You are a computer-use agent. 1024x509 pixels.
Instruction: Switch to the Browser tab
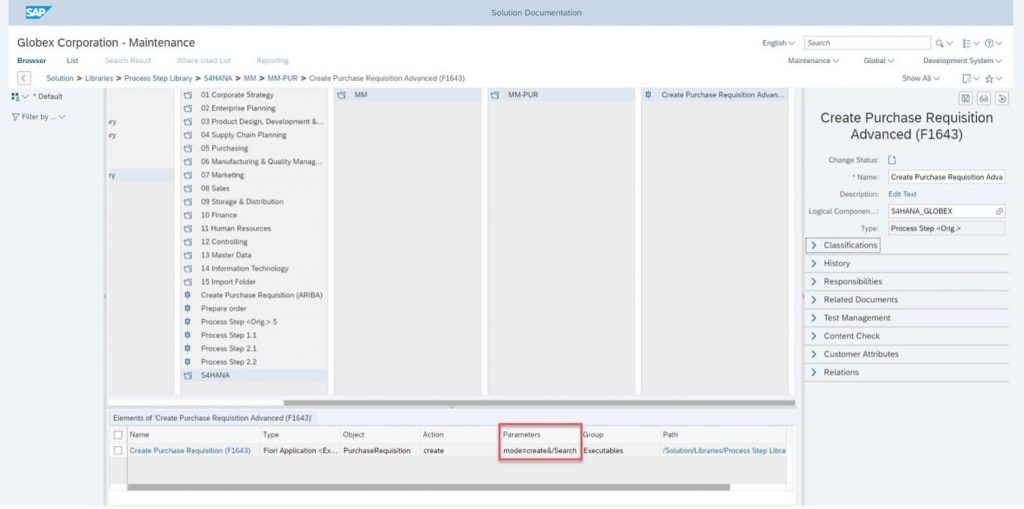tap(31, 61)
